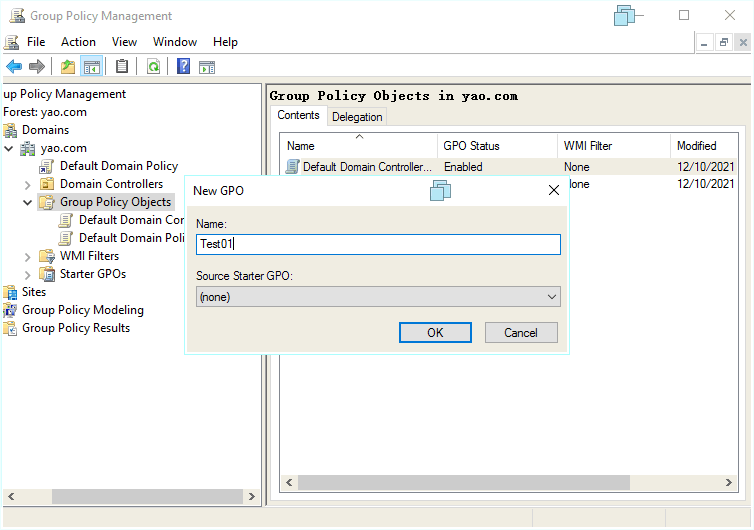
Task: Select the Group Policy Modeling icon
Action: tap(11, 310)
